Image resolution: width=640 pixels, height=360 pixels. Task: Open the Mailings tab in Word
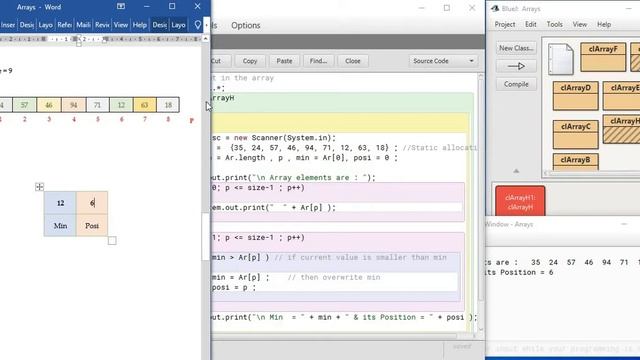[83, 25]
